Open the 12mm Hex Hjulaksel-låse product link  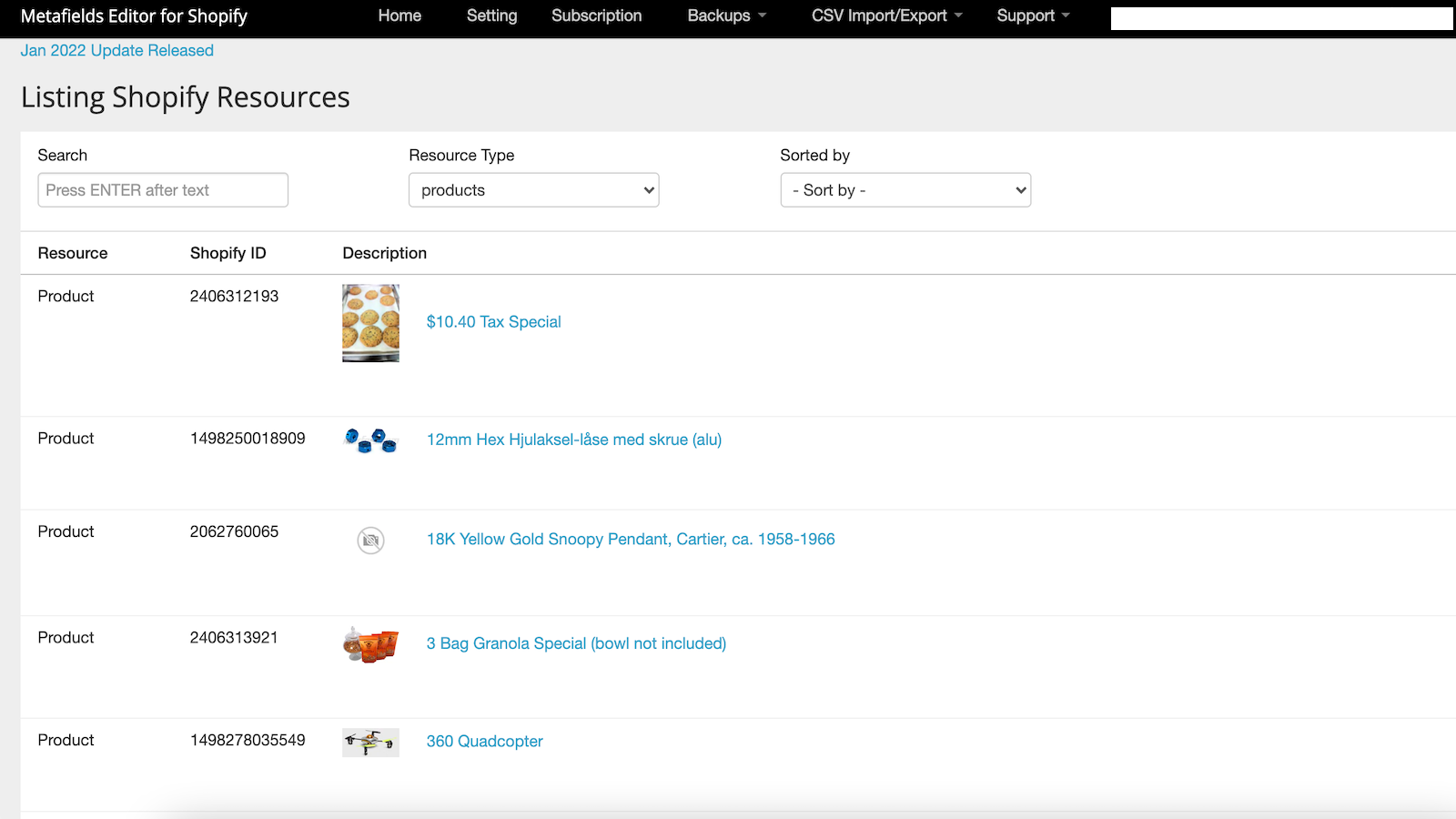573,440
